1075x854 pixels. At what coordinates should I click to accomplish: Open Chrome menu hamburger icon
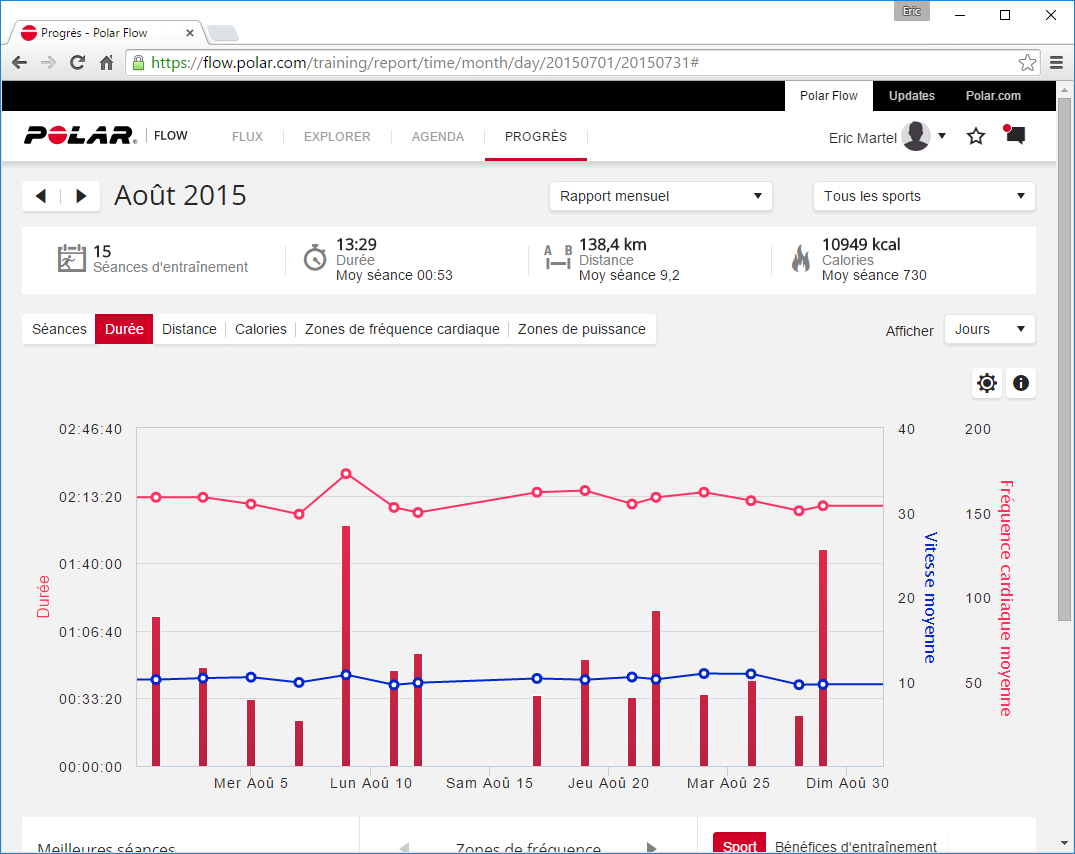[x=1056, y=63]
